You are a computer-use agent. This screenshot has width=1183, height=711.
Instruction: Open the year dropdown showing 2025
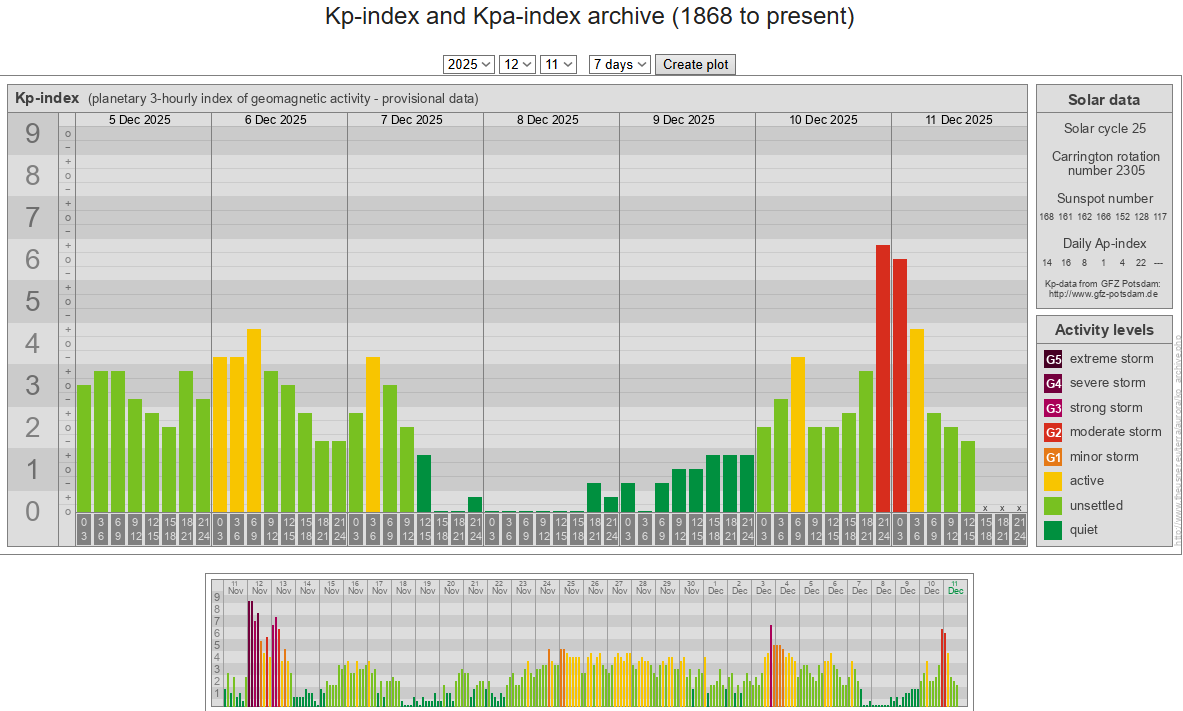pyautogui.click(x=469, y=64)
